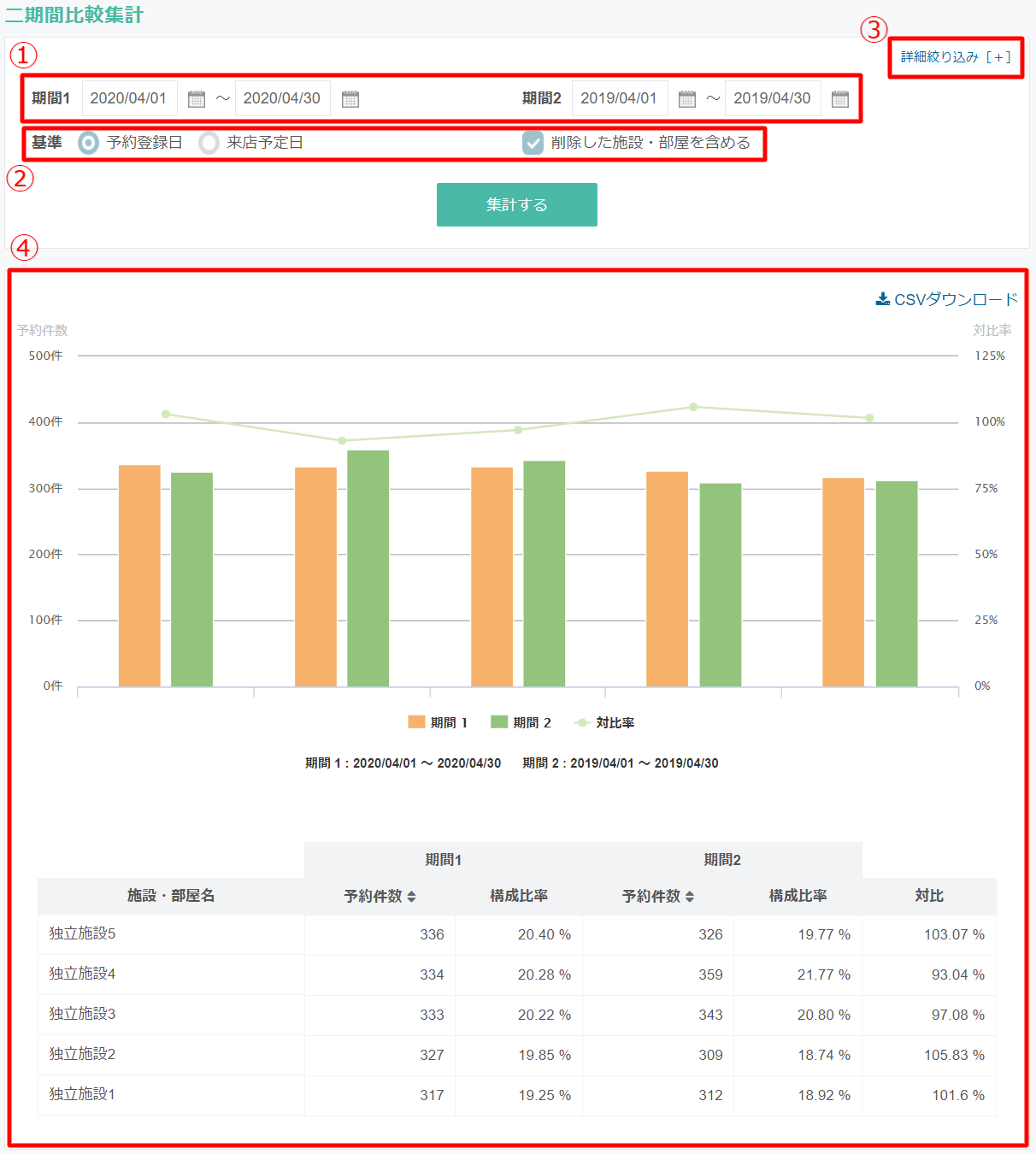Open calendar for 期間2 start date

[687, 99]
